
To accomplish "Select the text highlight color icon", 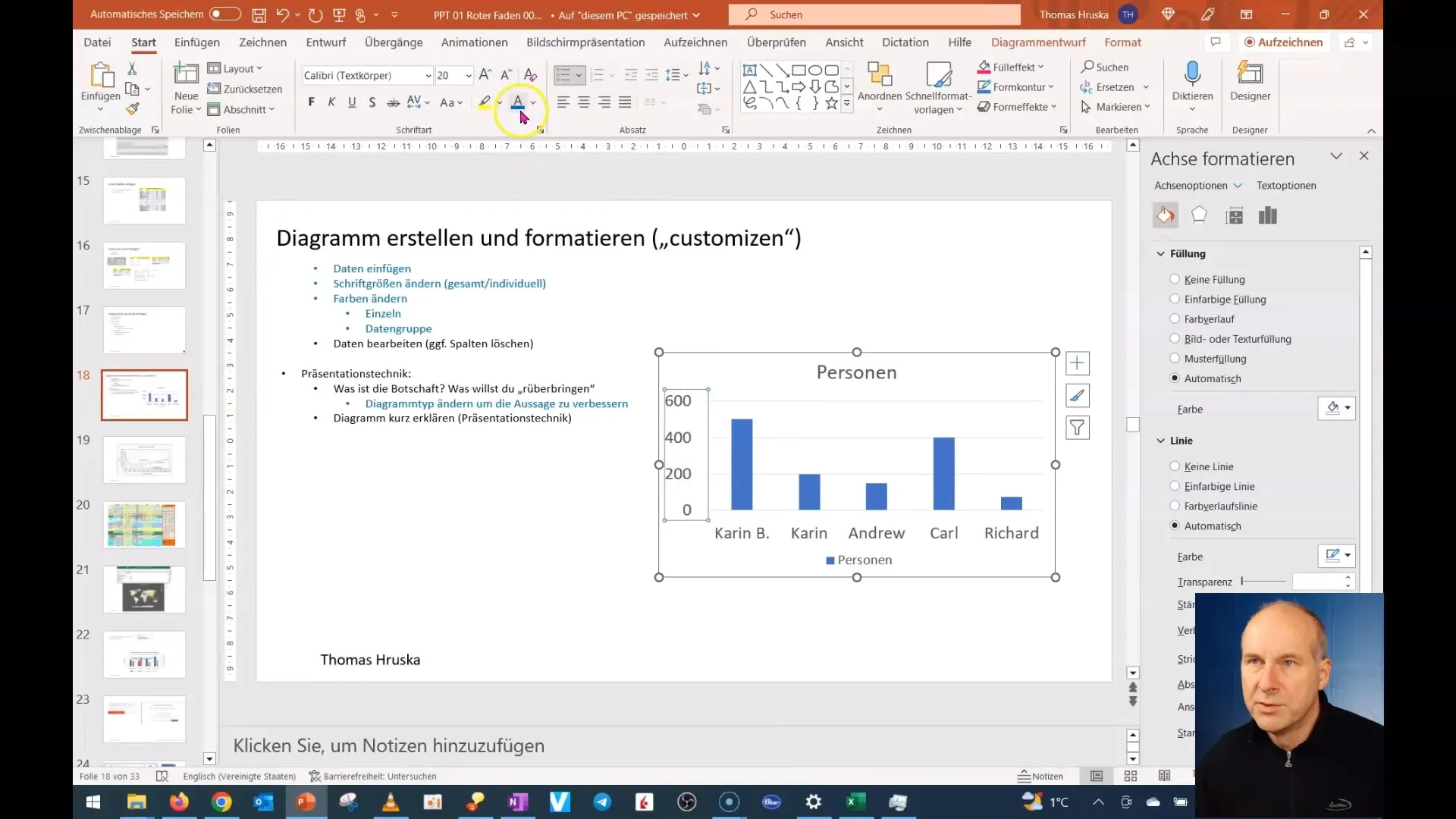I will pos(485,103).
